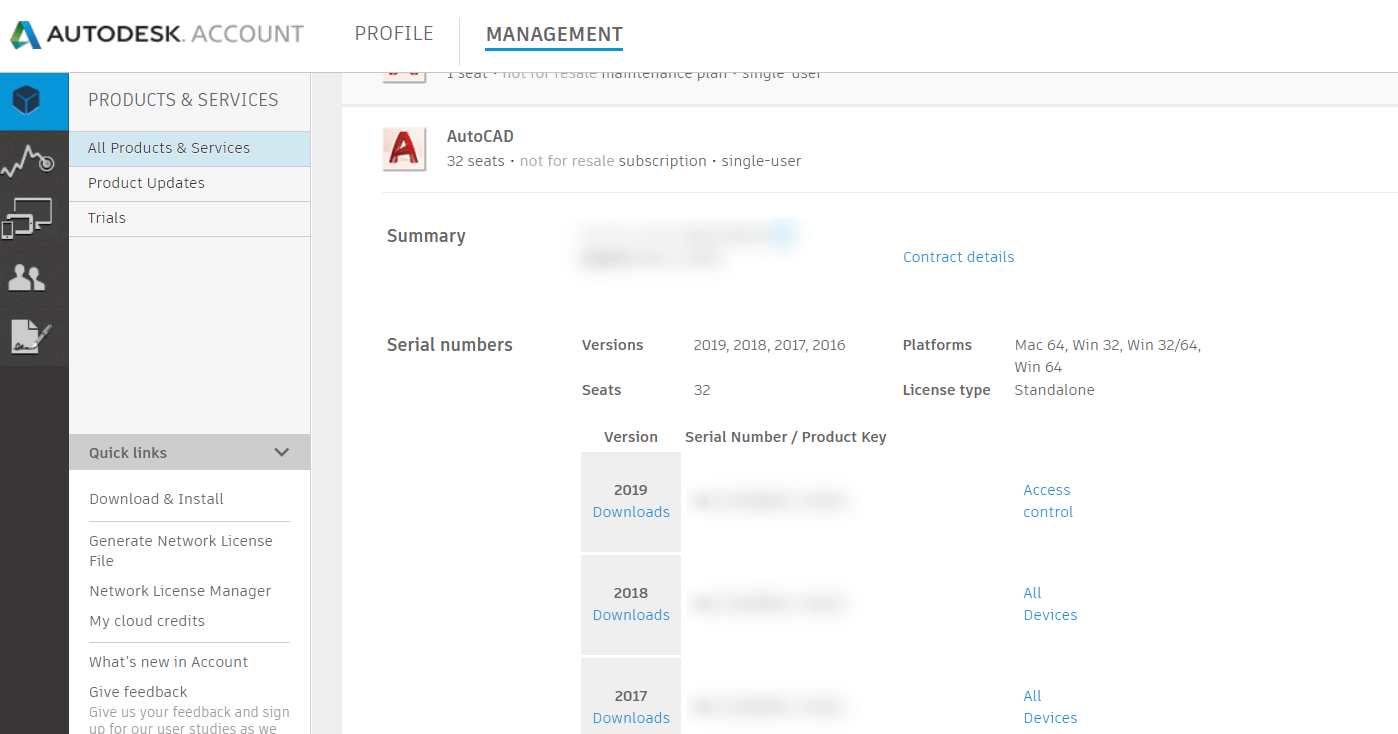The image size is (1398, 734).
Task: Open the Trials section
Action: click(x=189, y=218)
